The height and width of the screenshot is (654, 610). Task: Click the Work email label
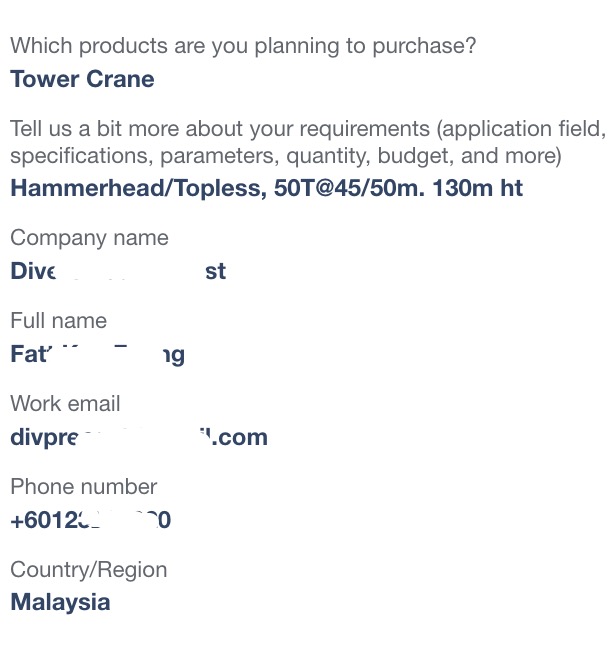click(x=65, y=404)
